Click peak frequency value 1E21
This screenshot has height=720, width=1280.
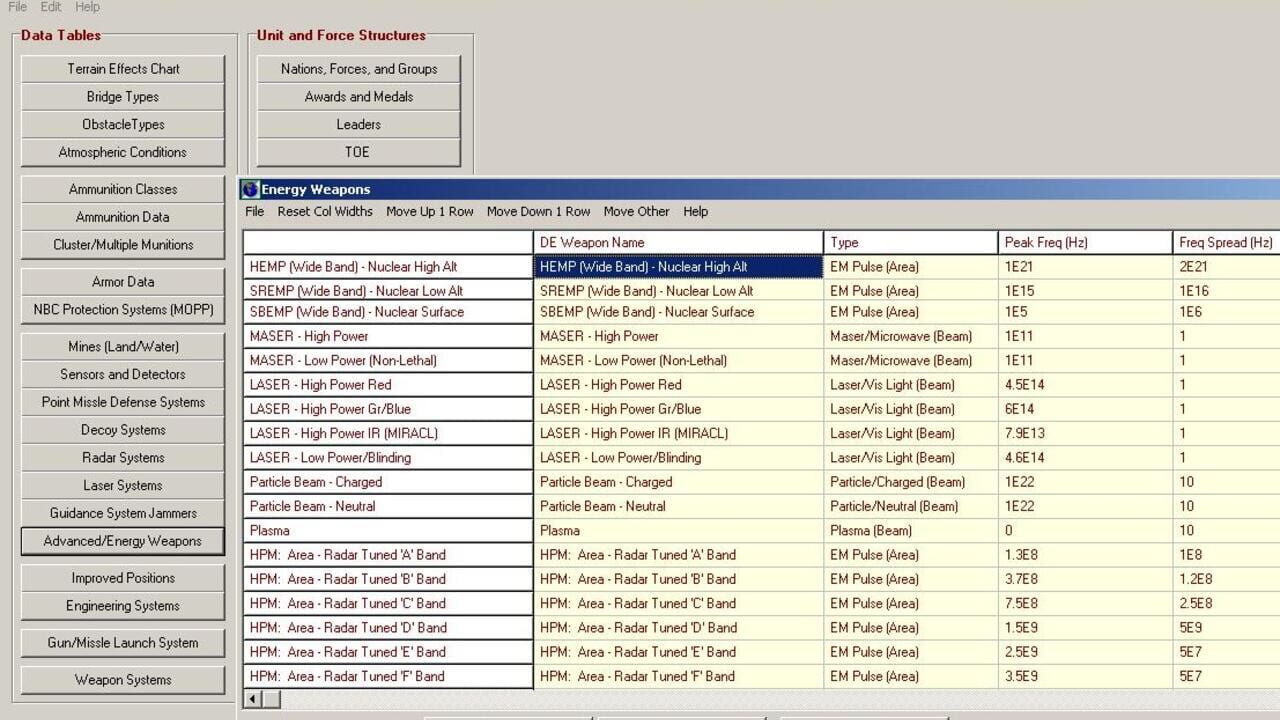pyautogui.click(x=1086, y=267)
